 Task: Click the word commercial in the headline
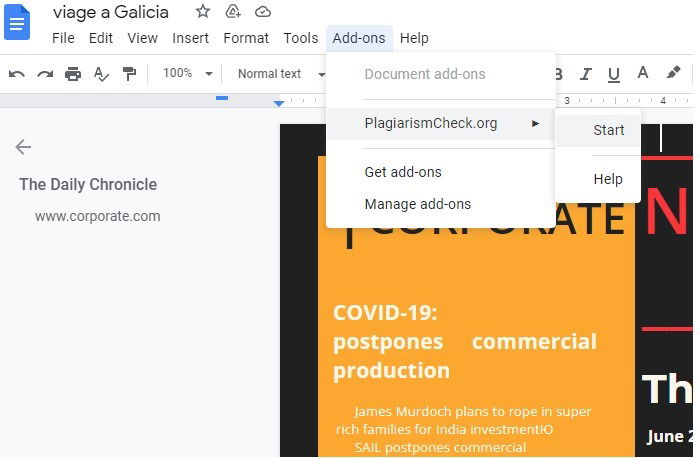pyautogui.click(x=534, y=341)
